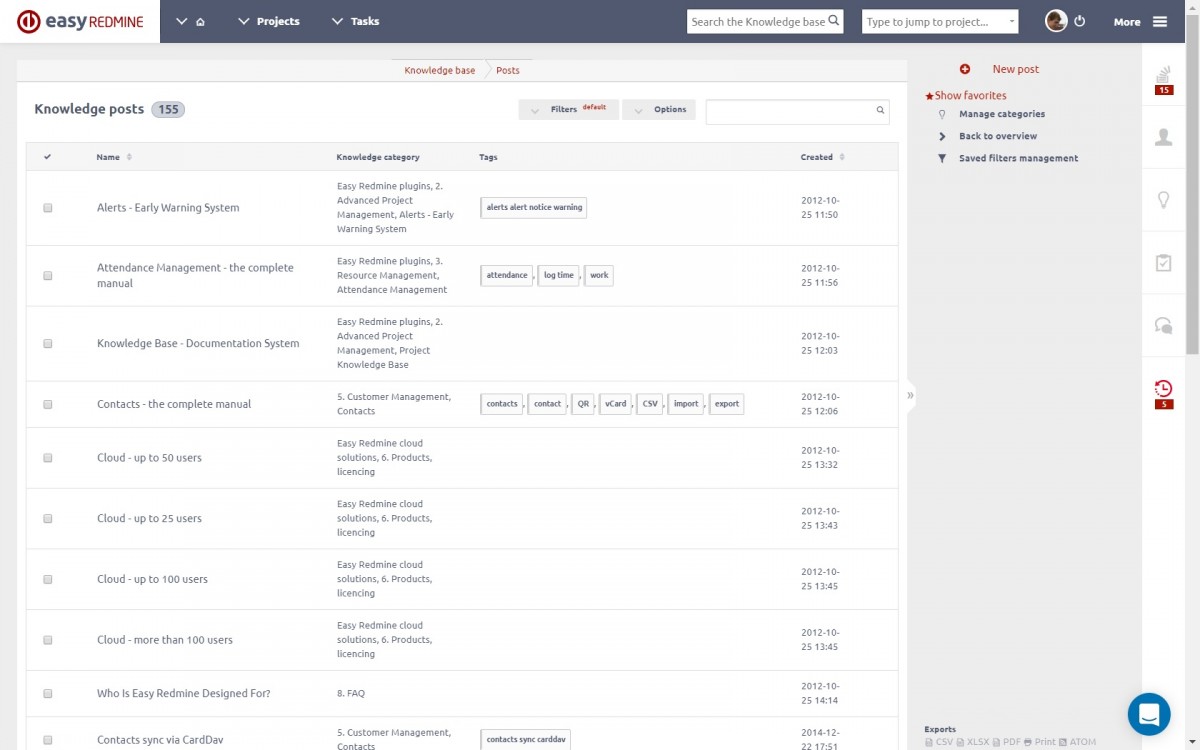The height and width of the screenshot is (750, 1200).
Task: Check the Cloud - up to 100 users row
Action: tap(48, 579)
